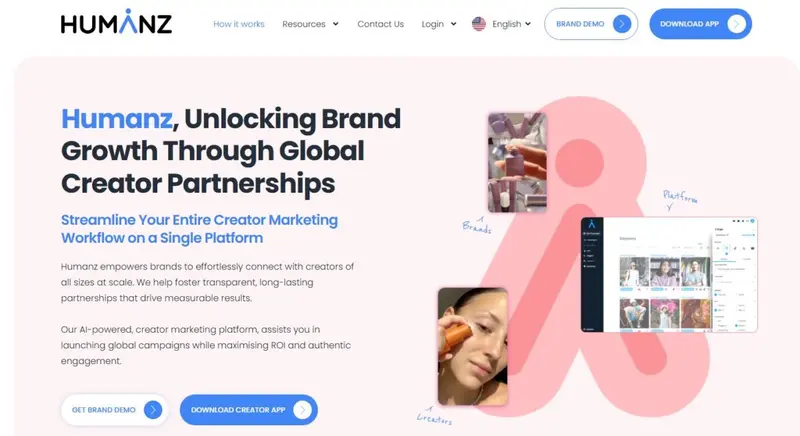Click the Get Brand Demo button
The width and height of the screenshot is (800, 436).
[x=115, y=409]
